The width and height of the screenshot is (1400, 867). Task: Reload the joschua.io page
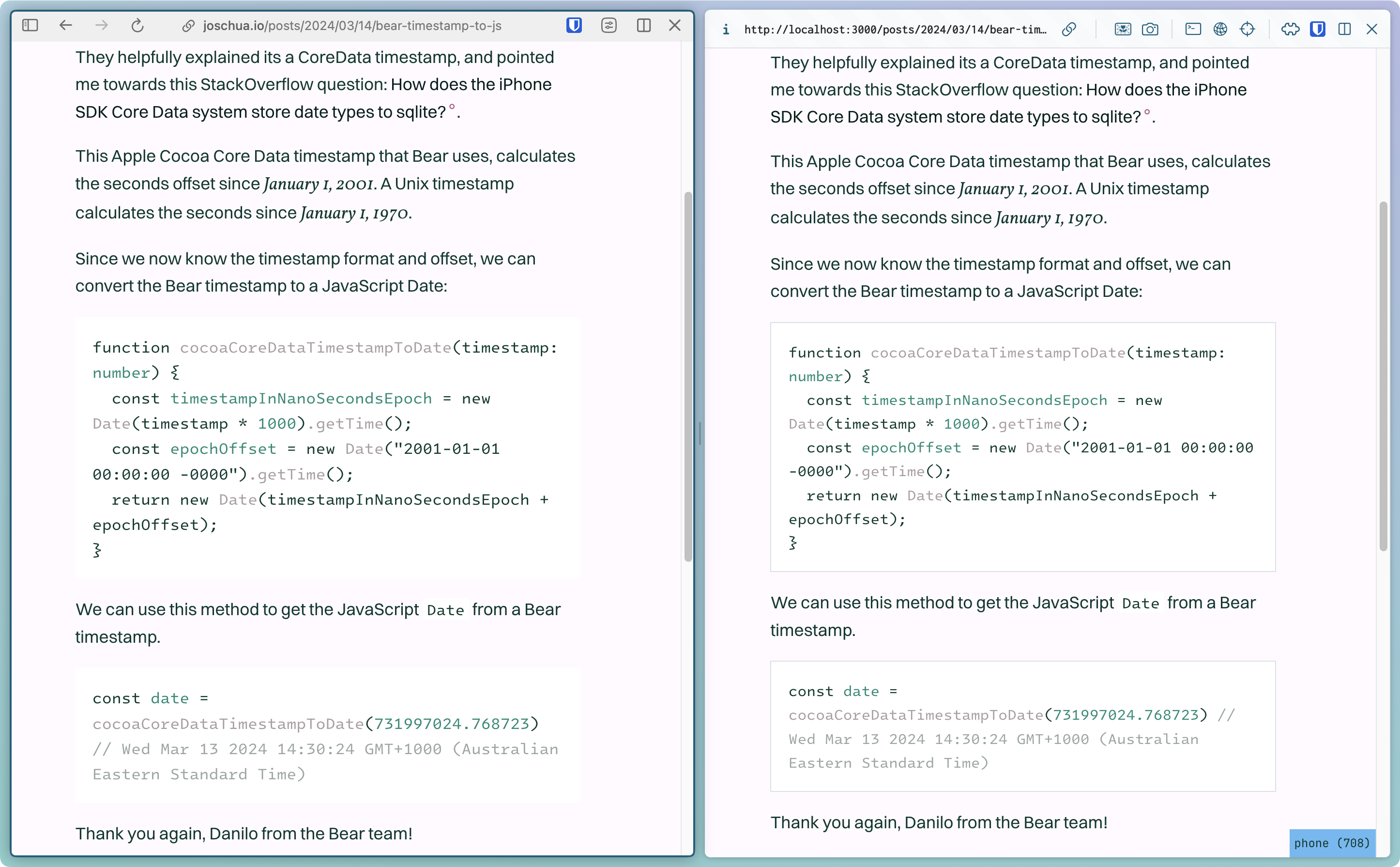pos(137,25)
